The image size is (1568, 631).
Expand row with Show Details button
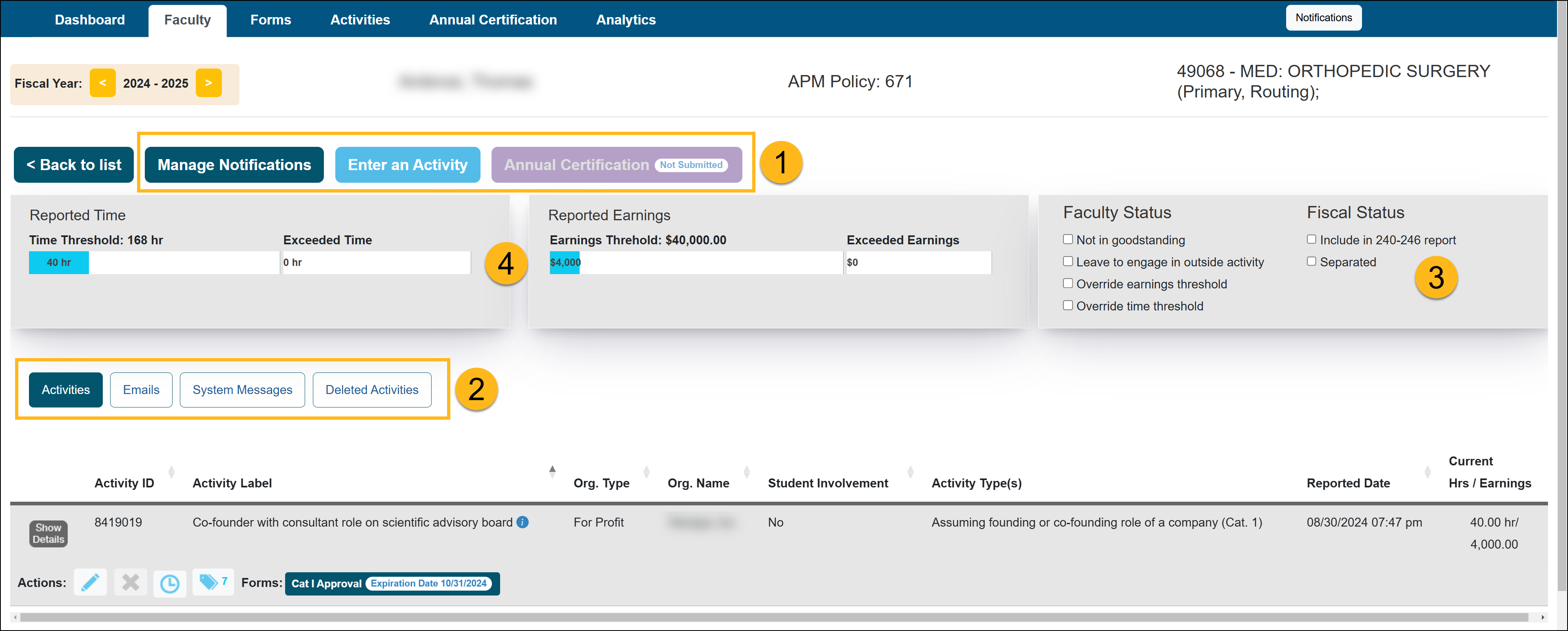click(48, 533)
